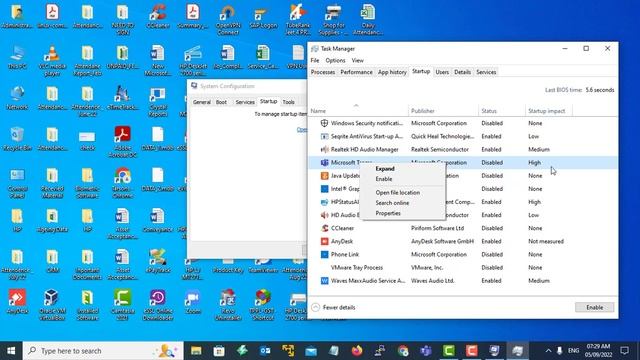Select the Intel Graphics startup entry icon
The image size is (640, 360).
click(x=324, y=189)
